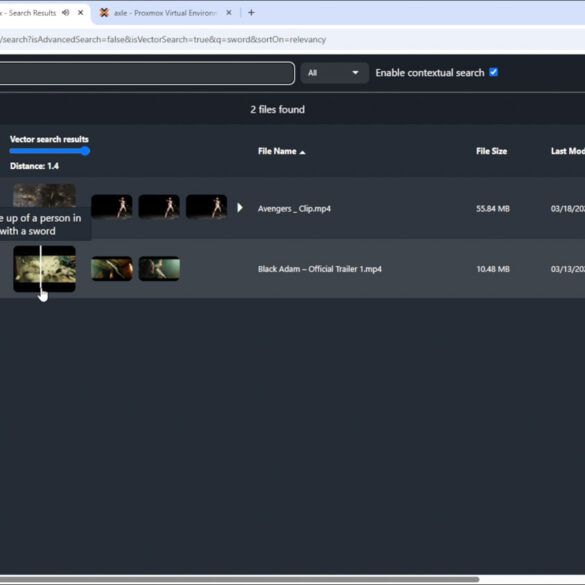Switch to the Proxmox Virtual Environment tab
The image size is (585, 585).
click(165, 13)
